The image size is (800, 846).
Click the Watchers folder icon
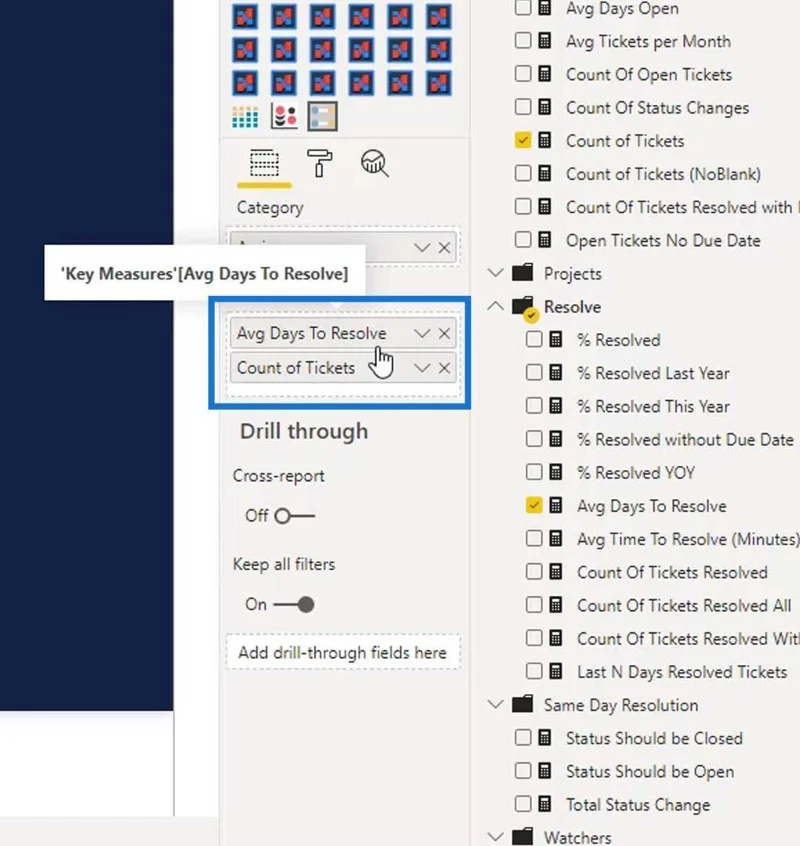point(523,836)
